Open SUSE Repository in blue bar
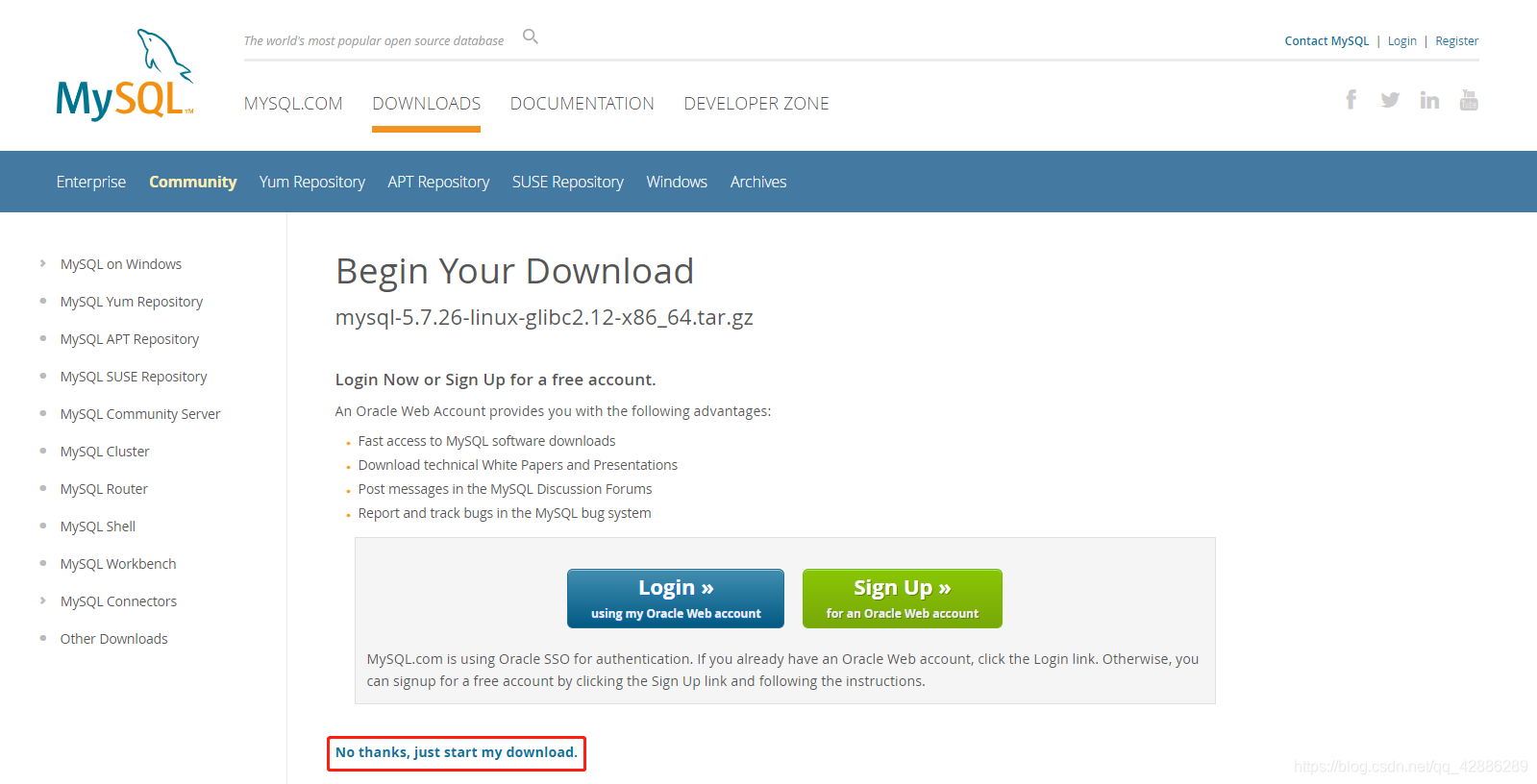The image size is (1537, 784). click(x=568, y=182)
